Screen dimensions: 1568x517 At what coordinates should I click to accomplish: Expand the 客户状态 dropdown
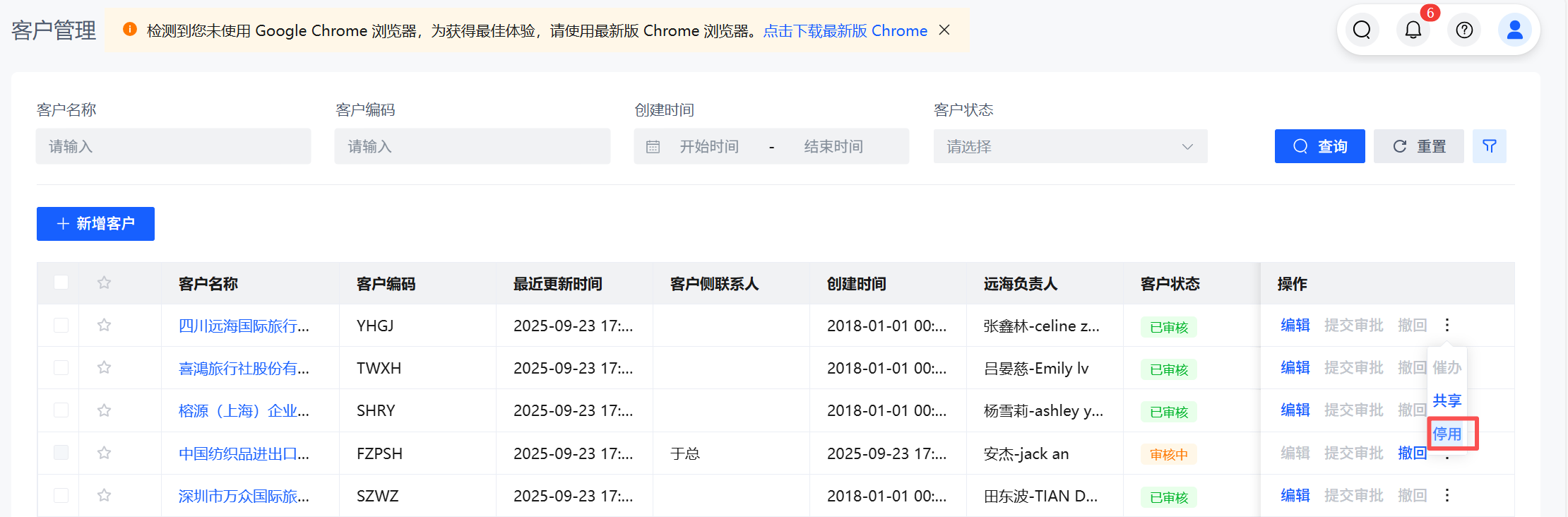coord(1070,146)
